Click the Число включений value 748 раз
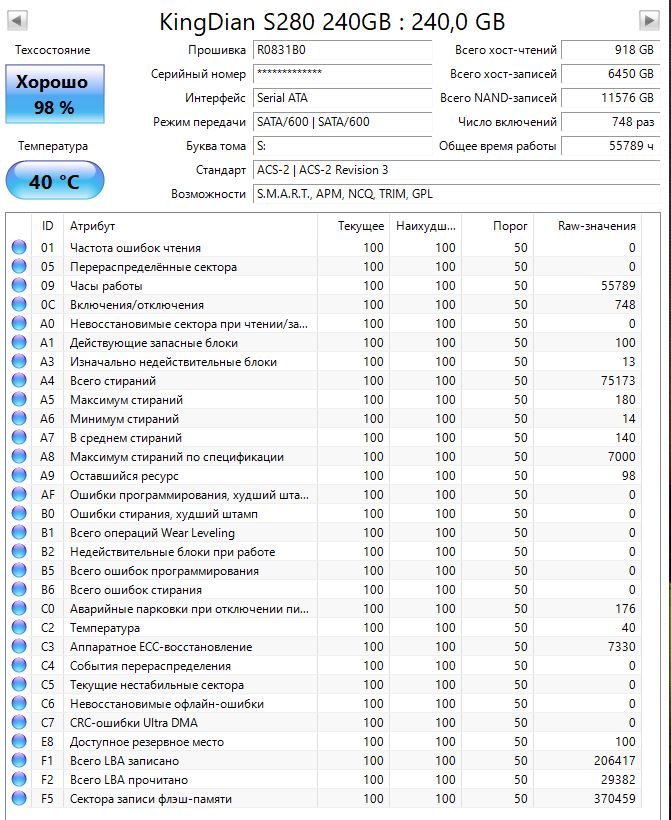671x820 pixels. pos(611,122)
